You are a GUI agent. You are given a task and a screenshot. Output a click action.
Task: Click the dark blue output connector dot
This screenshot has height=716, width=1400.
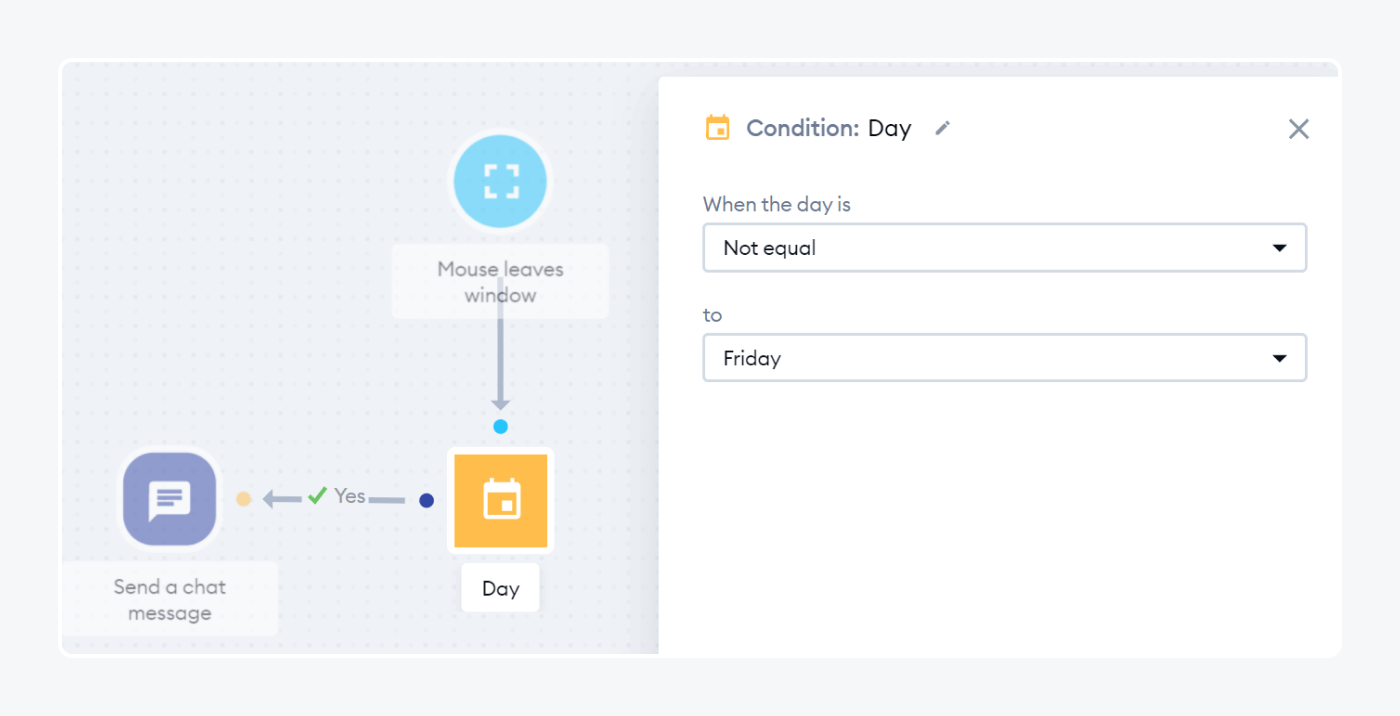[427, 500]
